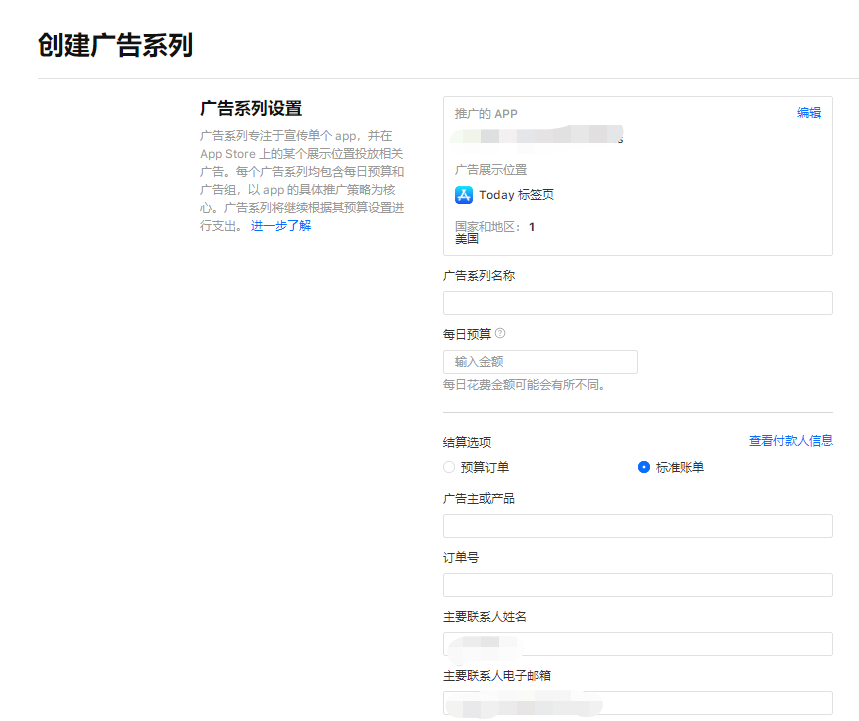Focus the 广告系列名称 input field
The height and width of the screenshot is (721, 859).
(638, 303)
